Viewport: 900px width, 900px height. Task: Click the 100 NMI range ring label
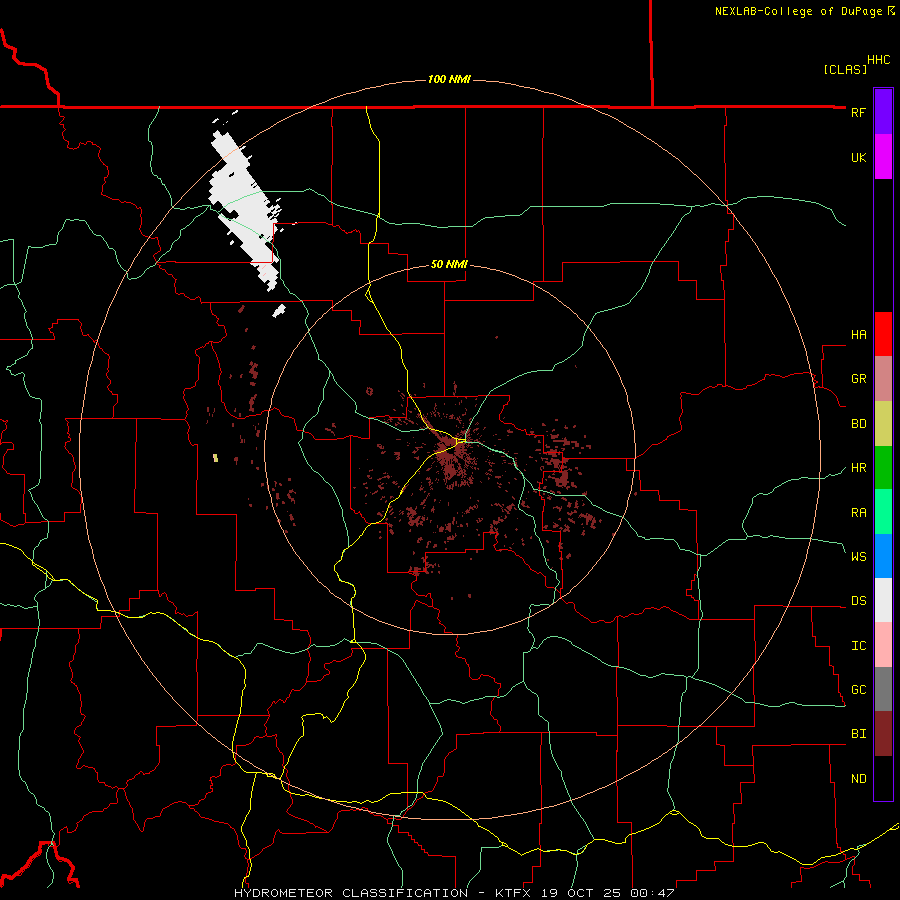tap(449, 79)
